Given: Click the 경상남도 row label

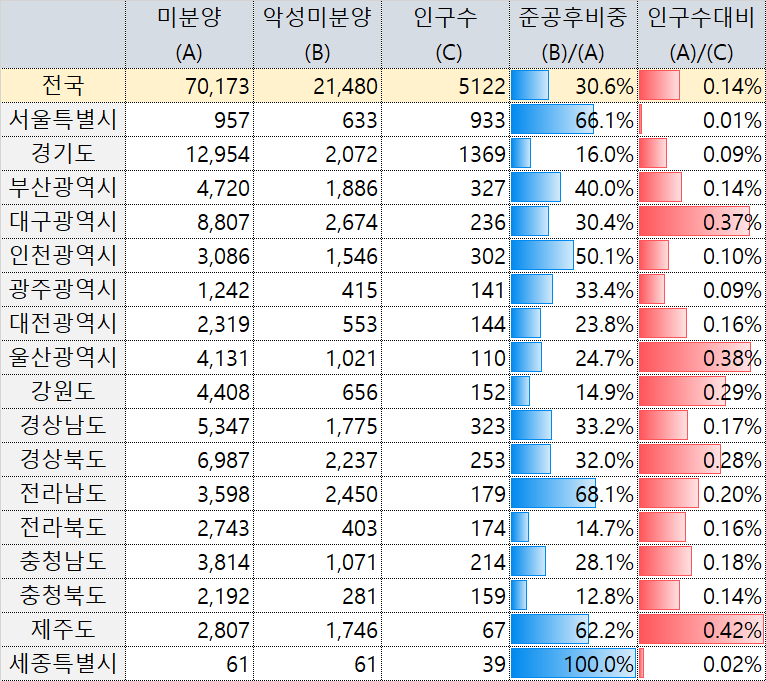Looking at the screenshot, I should 63,426.
